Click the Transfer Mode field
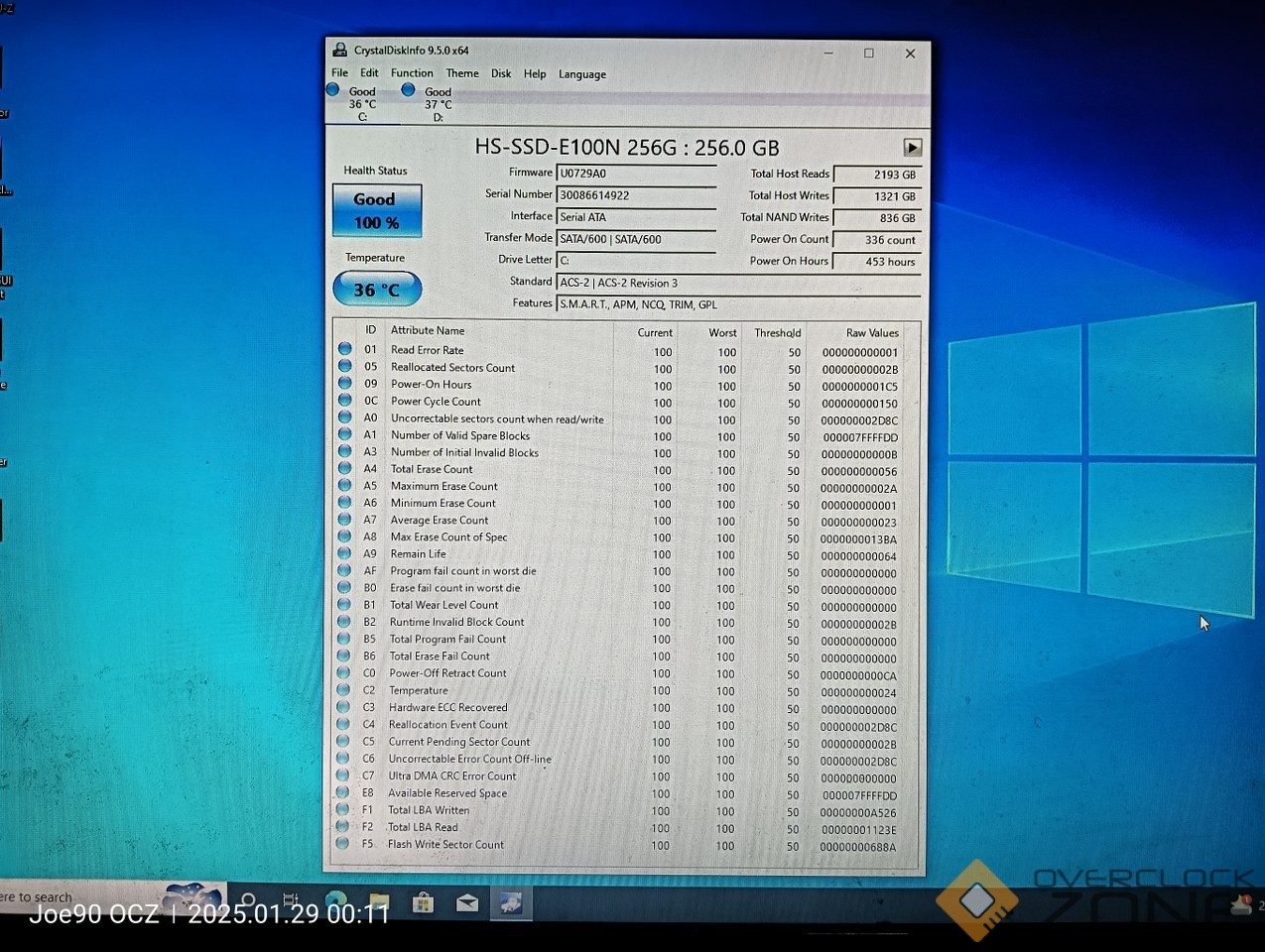The width and height of the screenshot is (1265, 952). (636, 239)
